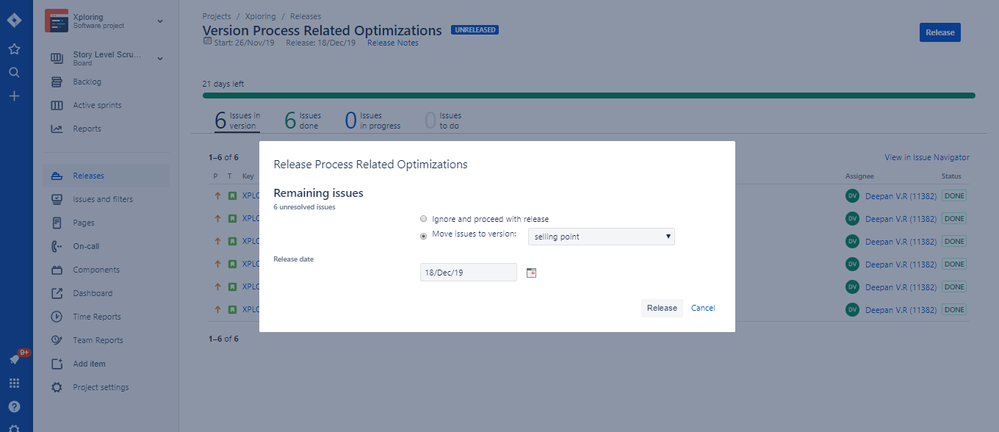Expand the Xploring project chevron
This screenshot has width=999, height=432.
tap(160, 21)
